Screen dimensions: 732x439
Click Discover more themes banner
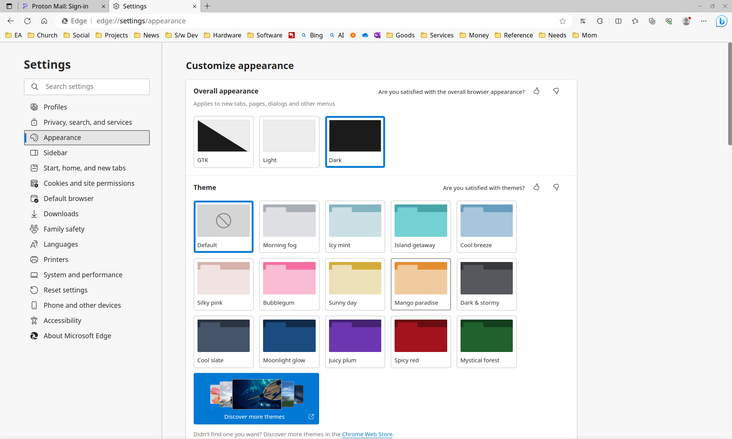click(256, 398)
